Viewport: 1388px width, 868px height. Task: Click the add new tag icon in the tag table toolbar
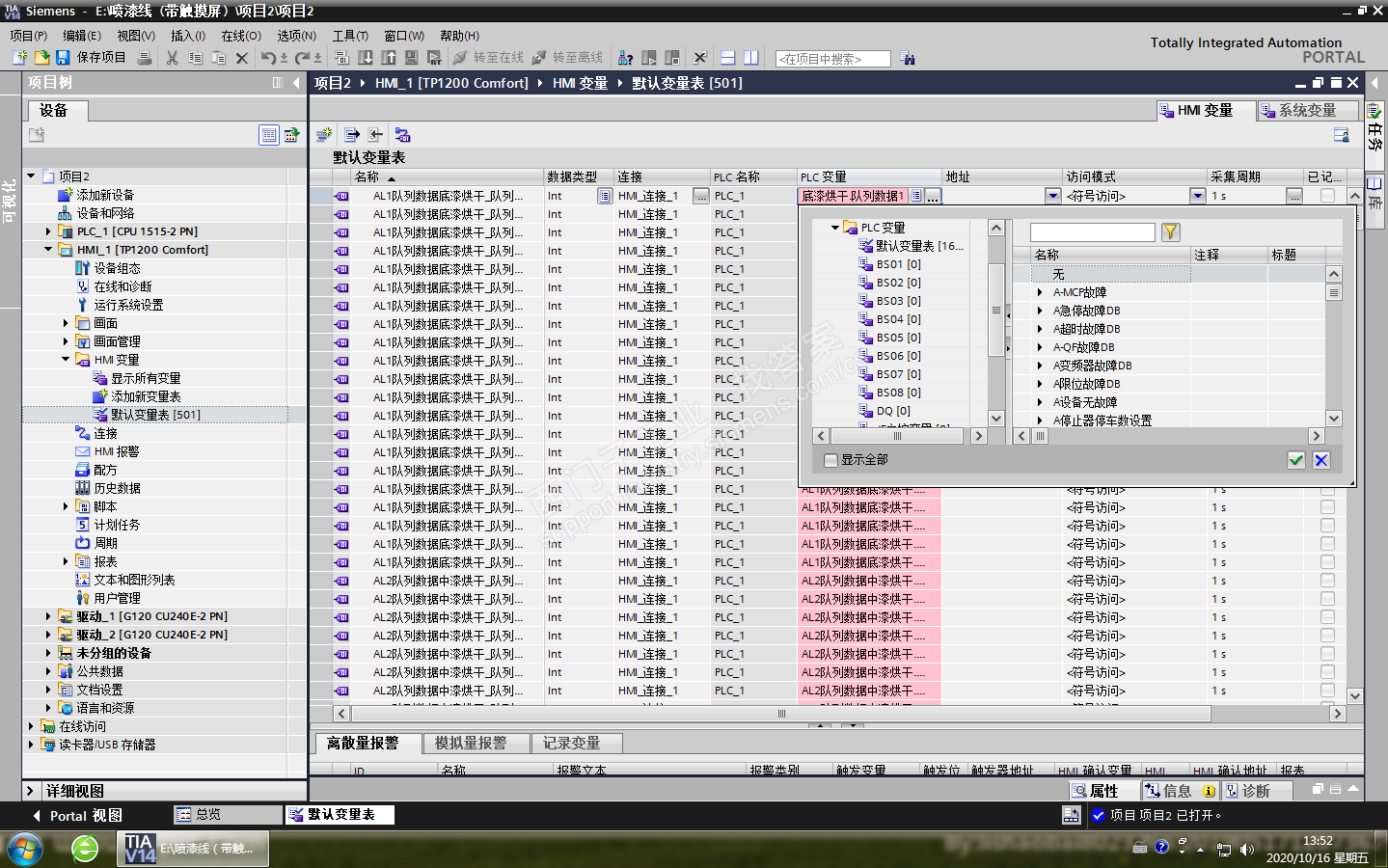(x=324, y=135)
